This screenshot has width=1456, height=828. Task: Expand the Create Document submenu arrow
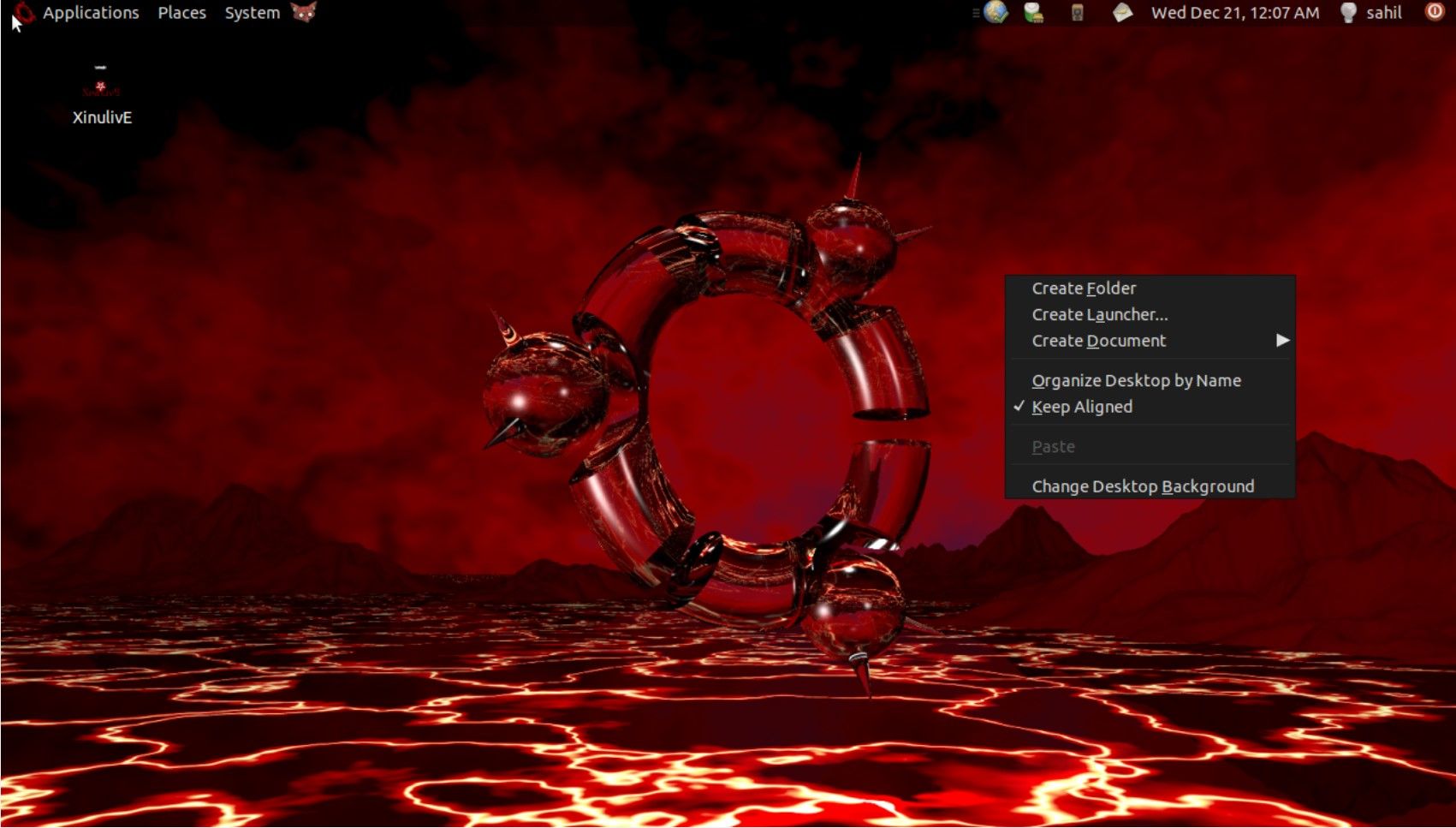[x=1281, y=341]
